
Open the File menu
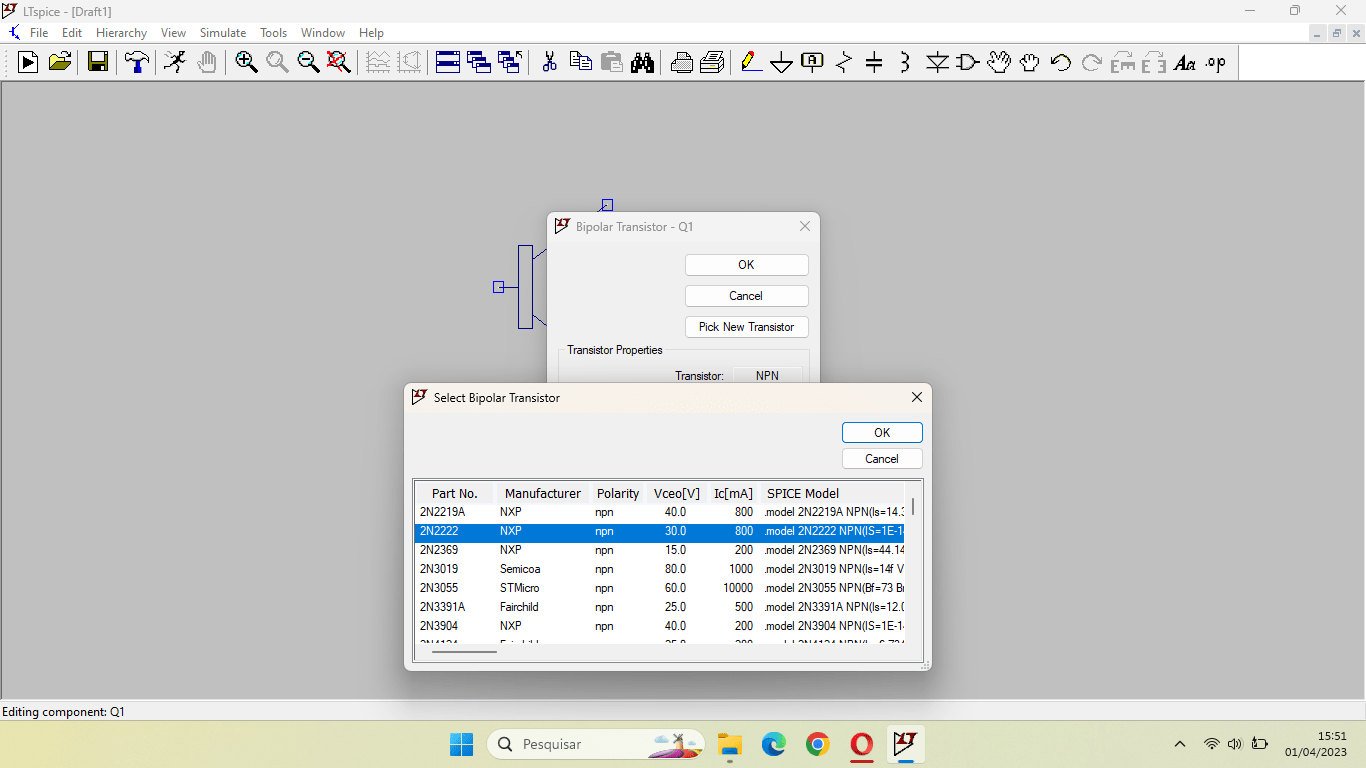pyautogui.click(x=39, y=33)
